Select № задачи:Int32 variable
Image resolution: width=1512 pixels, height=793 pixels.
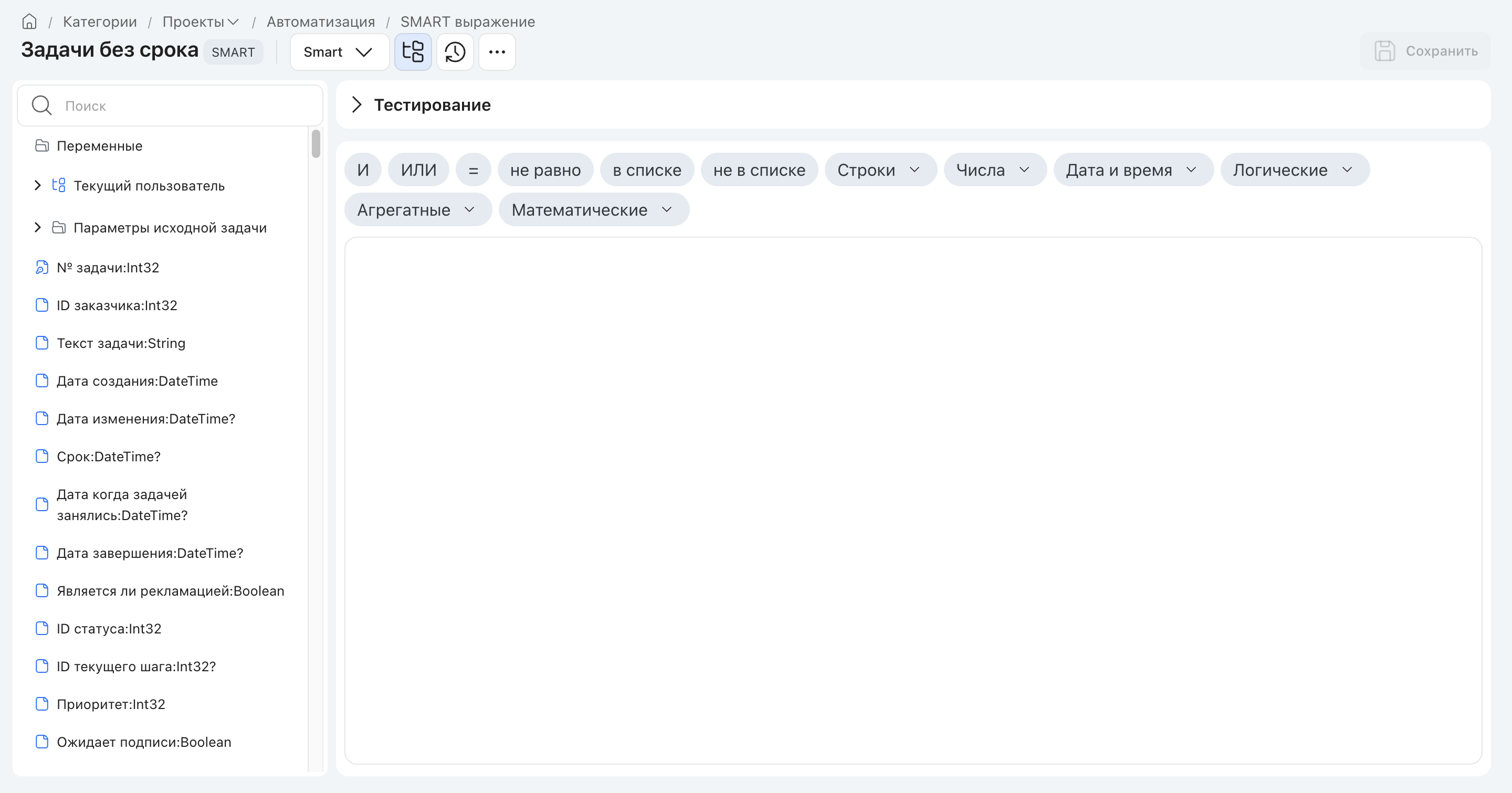click(x=108, y=268)
